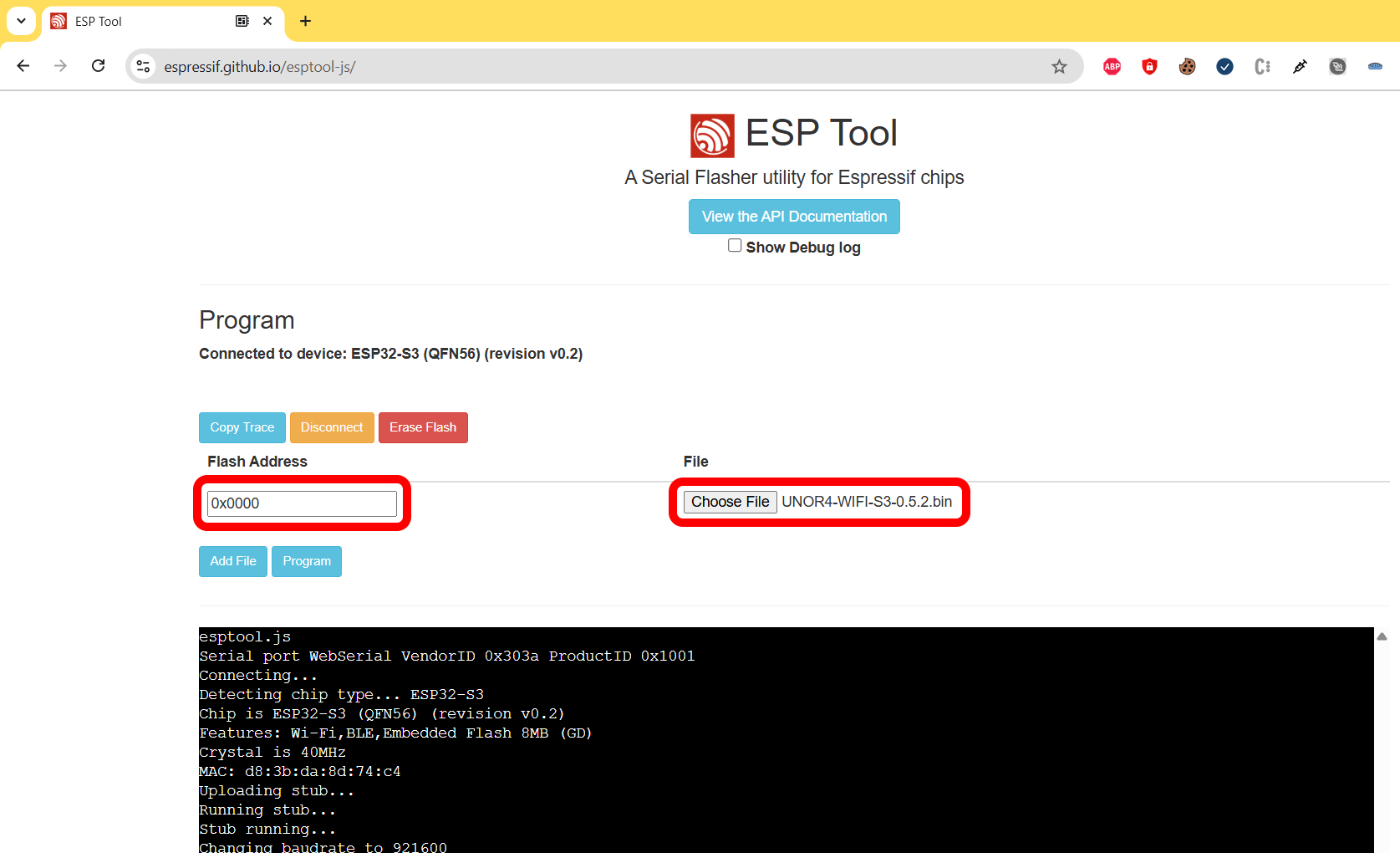This screenshot has width=1400, height=853.
Task: Click the Flash Address input field
Action: [302, 503]
